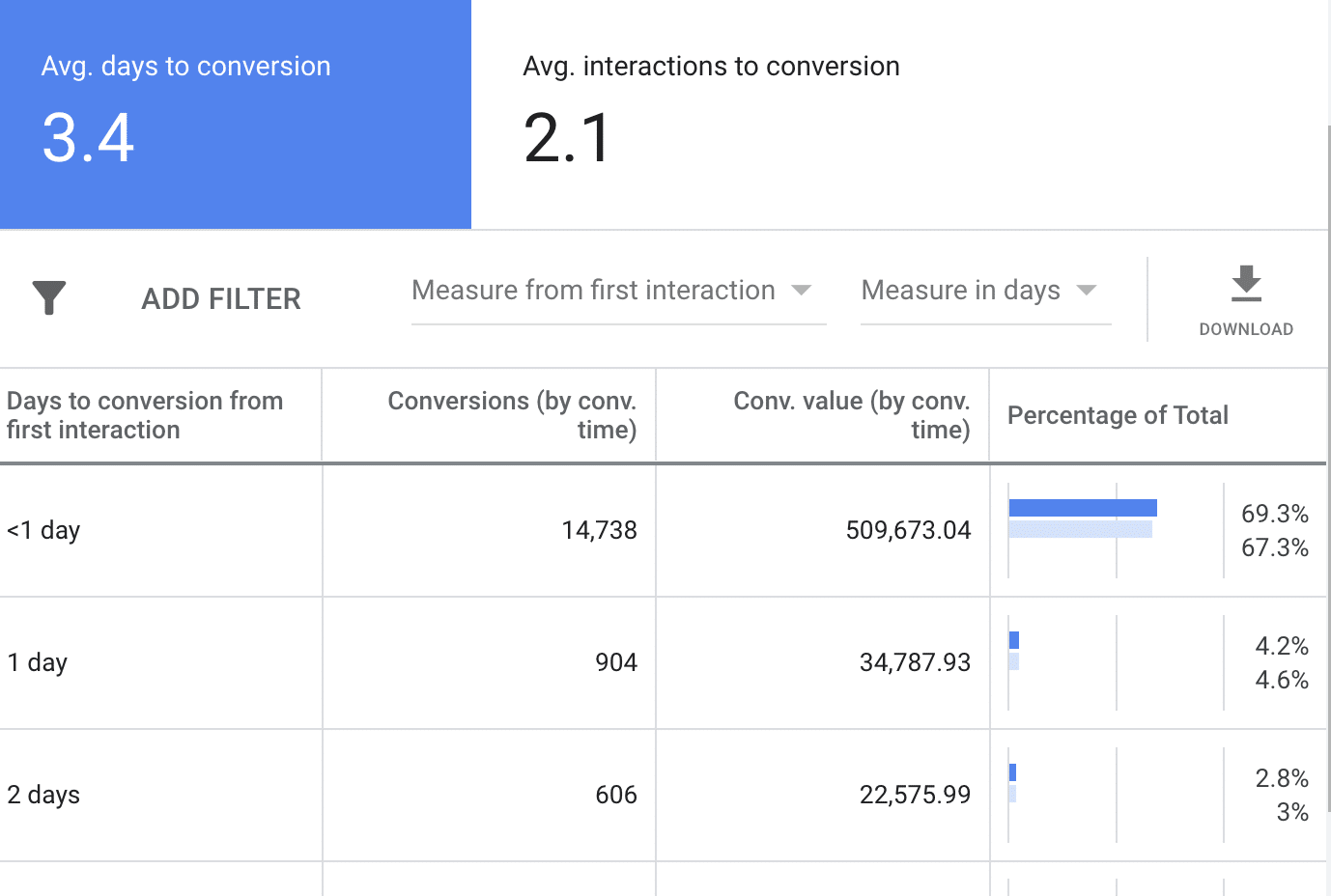The width and height of the screenshot is (1331, 896).
Task: Click the 69.3% percentage bar for <1 day
Action: pos(1082,506)
